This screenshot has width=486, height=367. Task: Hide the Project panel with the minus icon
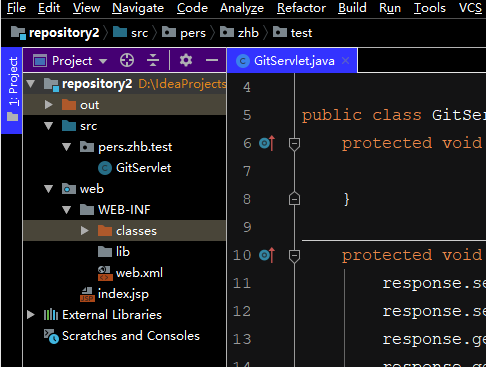212,60
